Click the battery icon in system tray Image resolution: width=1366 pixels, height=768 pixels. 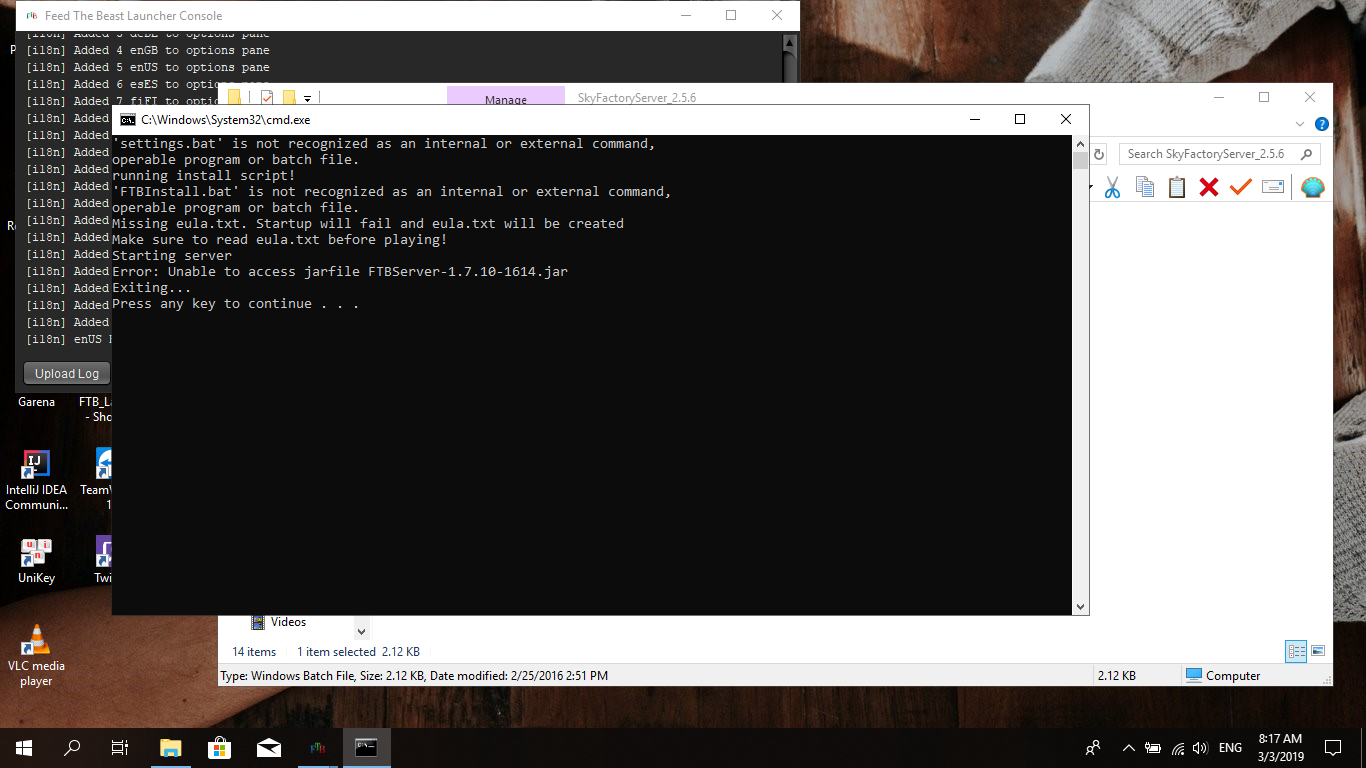1153,748
